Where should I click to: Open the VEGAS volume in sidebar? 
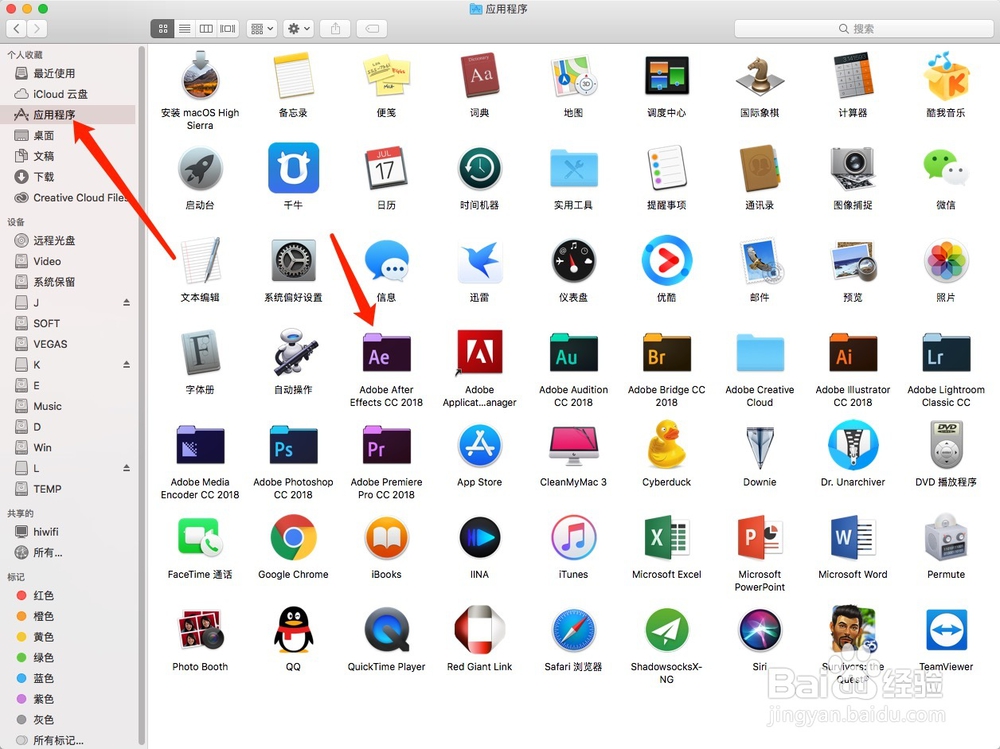pos(69,344)
